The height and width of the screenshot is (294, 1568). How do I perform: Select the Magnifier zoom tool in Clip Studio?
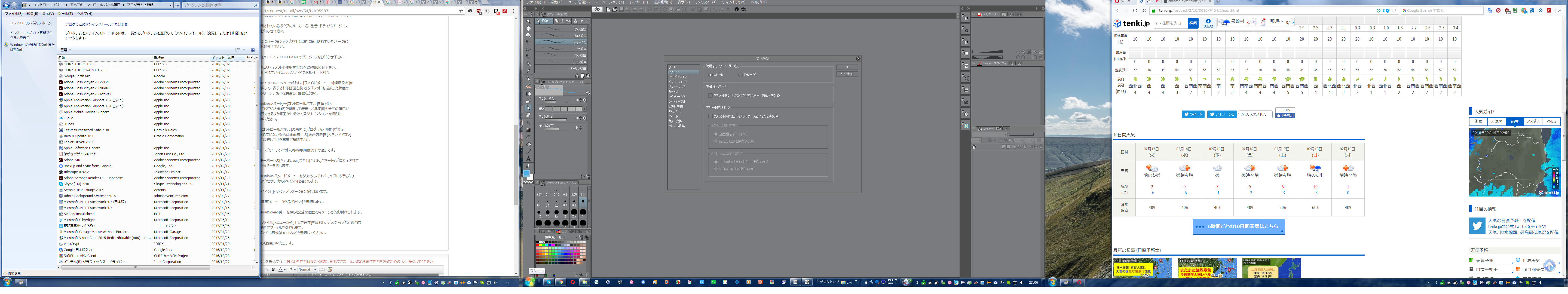tap(528, 21)
